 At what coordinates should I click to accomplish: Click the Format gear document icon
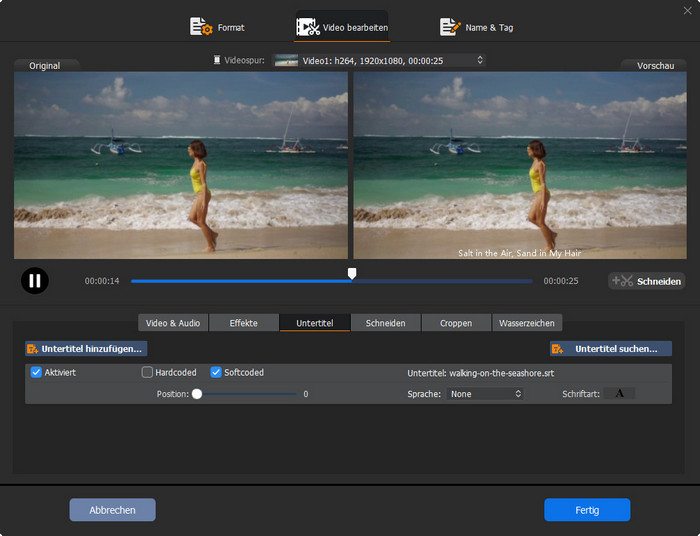[x=201, y=27]
